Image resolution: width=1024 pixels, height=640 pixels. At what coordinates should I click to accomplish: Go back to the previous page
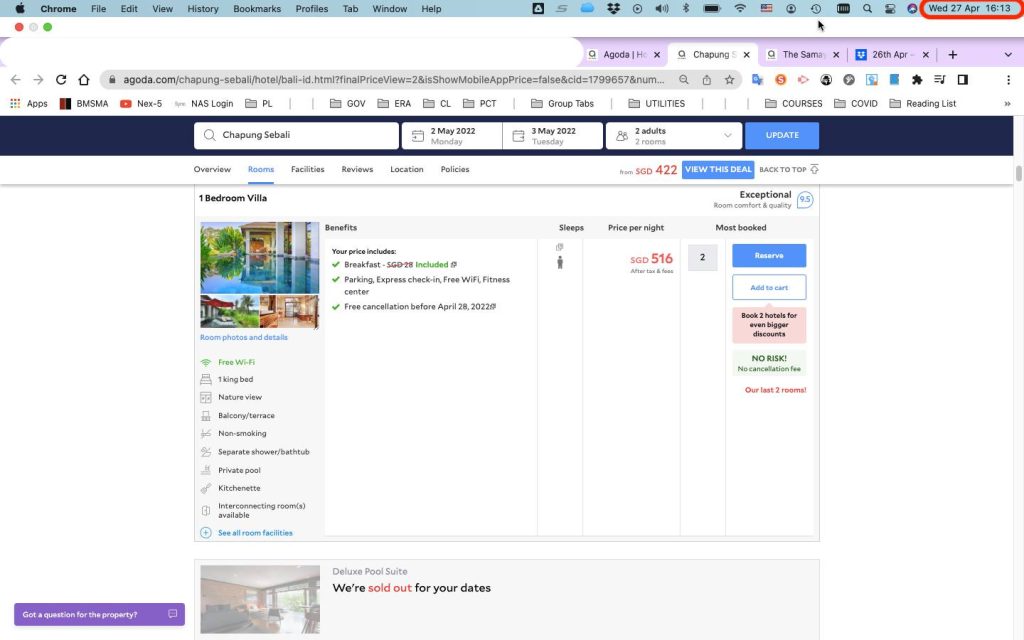[x=16, y=80]
